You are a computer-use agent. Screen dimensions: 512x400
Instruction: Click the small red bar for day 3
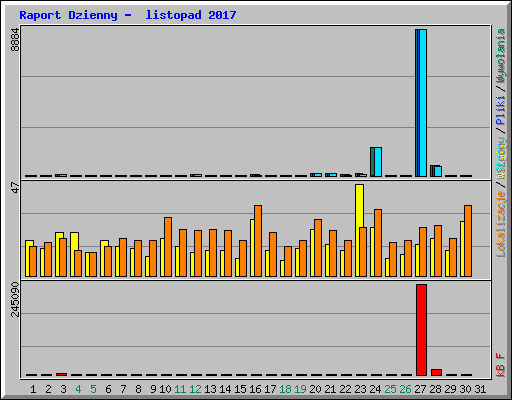coord(61,374)
